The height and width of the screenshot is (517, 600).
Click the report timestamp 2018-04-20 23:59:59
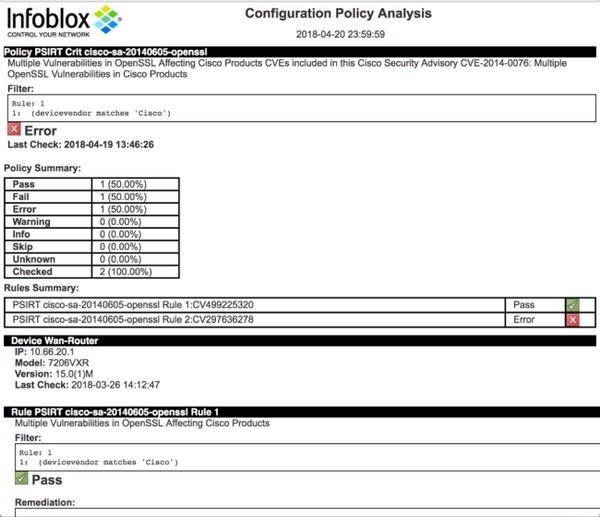coord(341,34)
